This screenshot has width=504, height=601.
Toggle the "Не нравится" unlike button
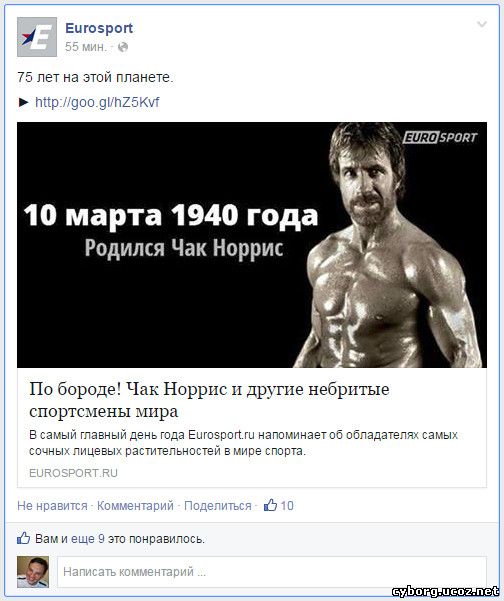[52, 506]
